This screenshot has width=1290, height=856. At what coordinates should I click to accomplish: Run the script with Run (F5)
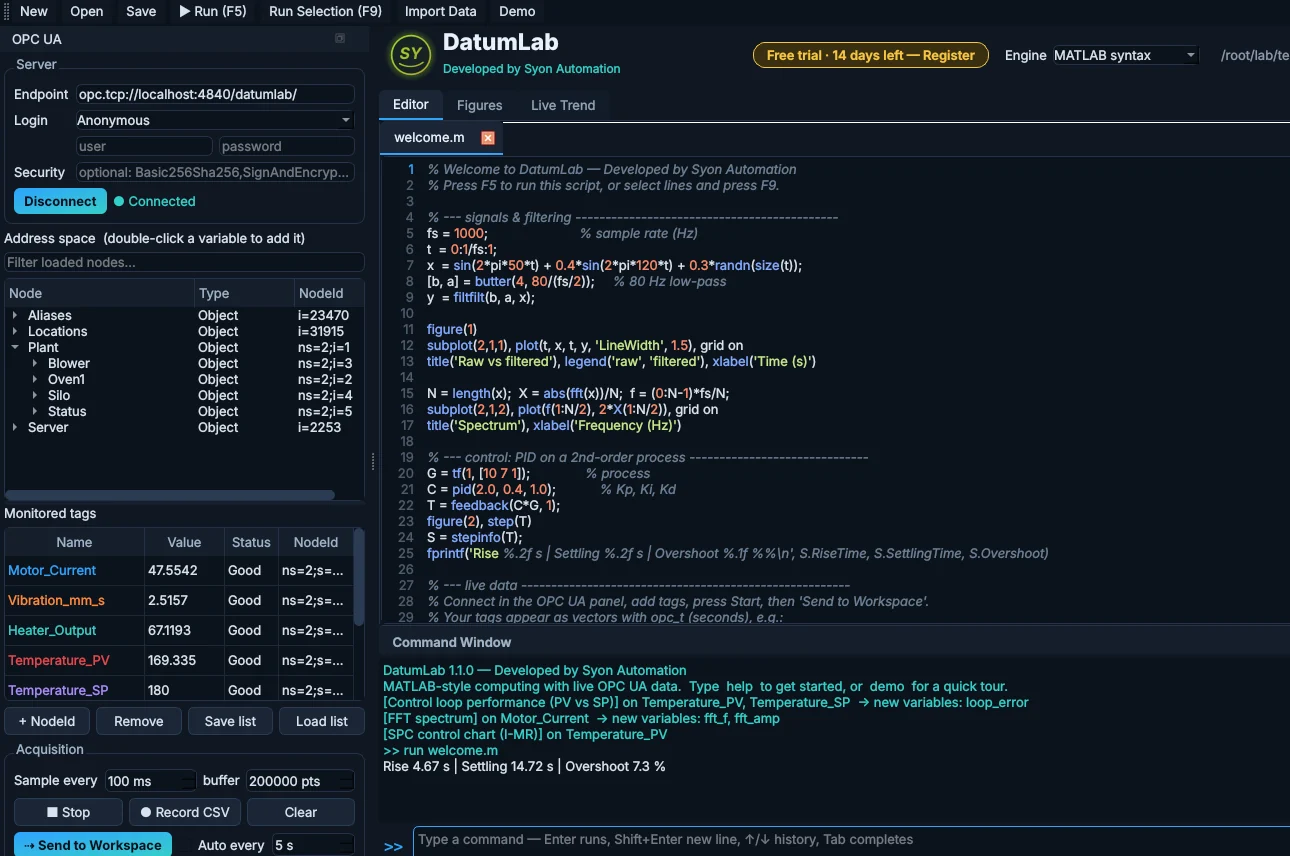click(x=213, y=11)
